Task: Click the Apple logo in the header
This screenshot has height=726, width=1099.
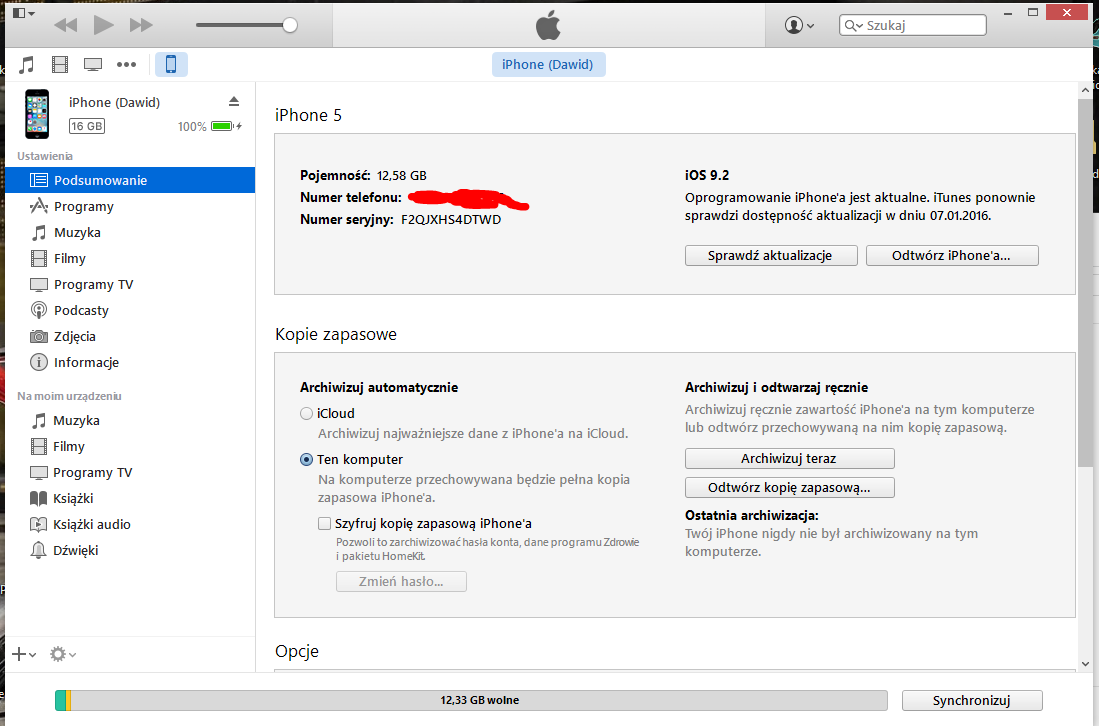Action: [x=548, y=25]
